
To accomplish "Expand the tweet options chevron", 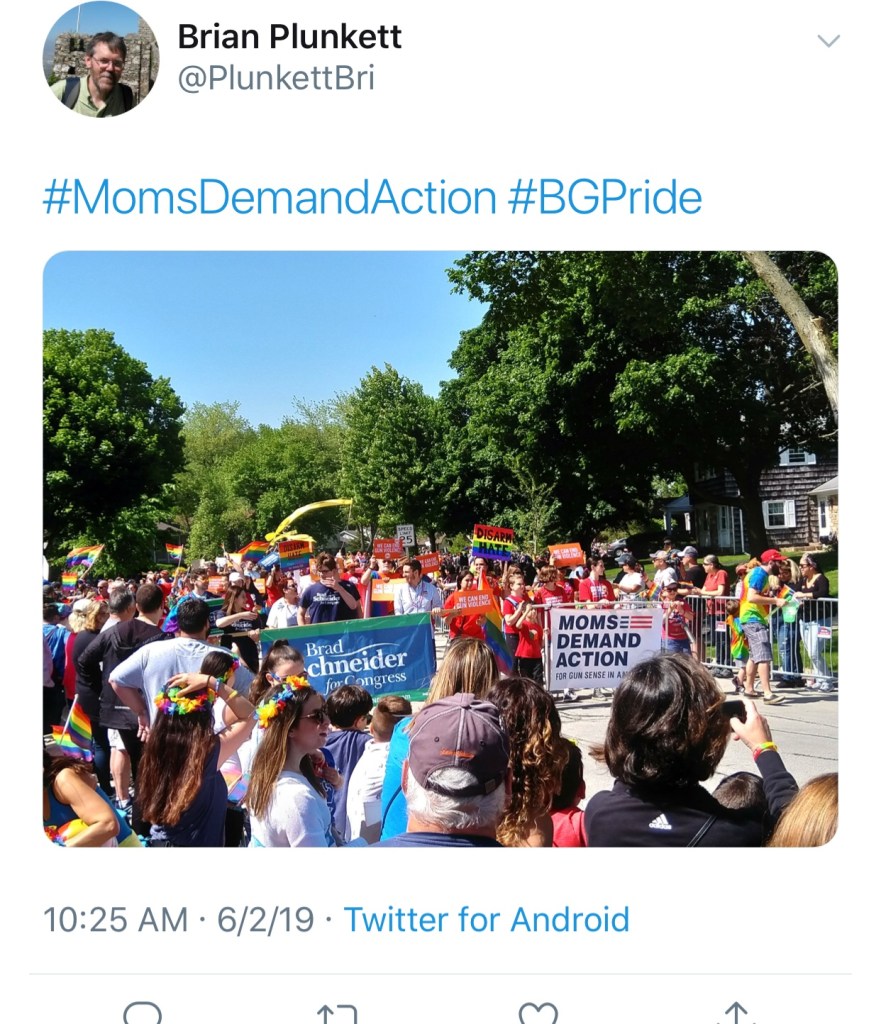I will coord(828,41).
